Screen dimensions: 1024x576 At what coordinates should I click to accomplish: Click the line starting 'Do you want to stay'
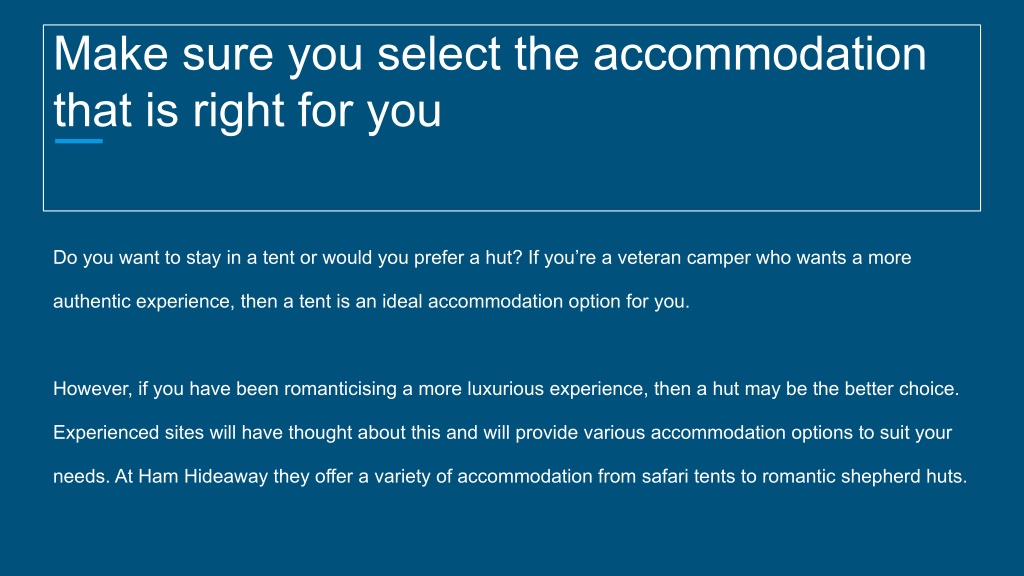(x=482, y=258)
